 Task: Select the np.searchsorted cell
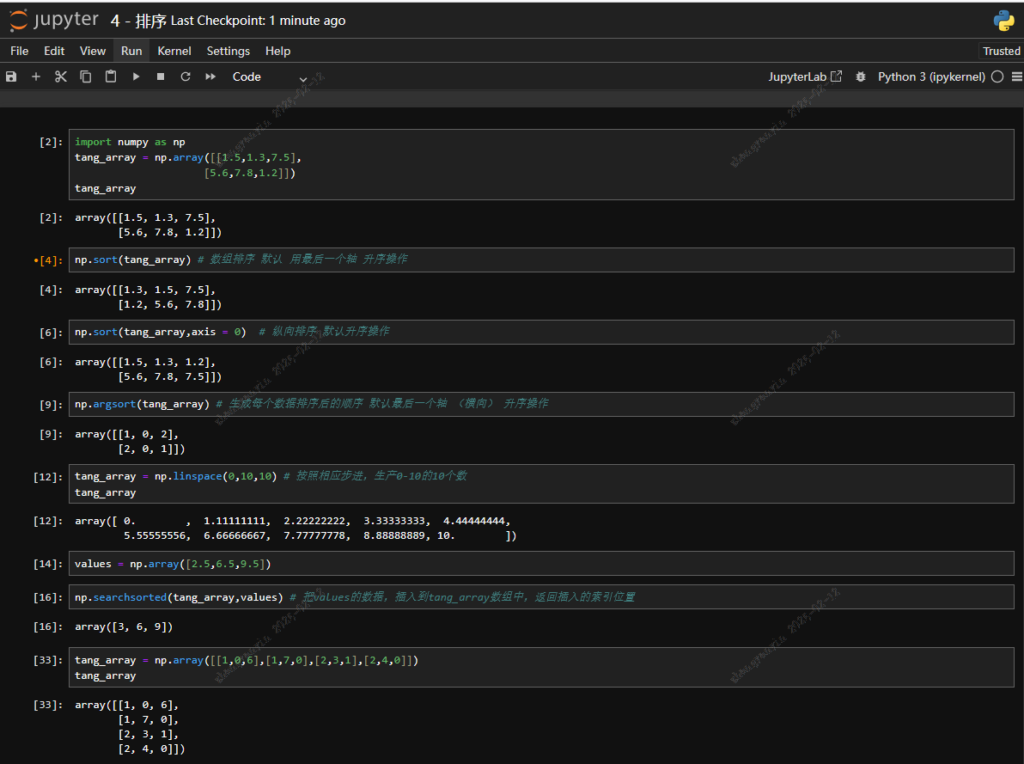pyautogui.click(x=541, y=597)
